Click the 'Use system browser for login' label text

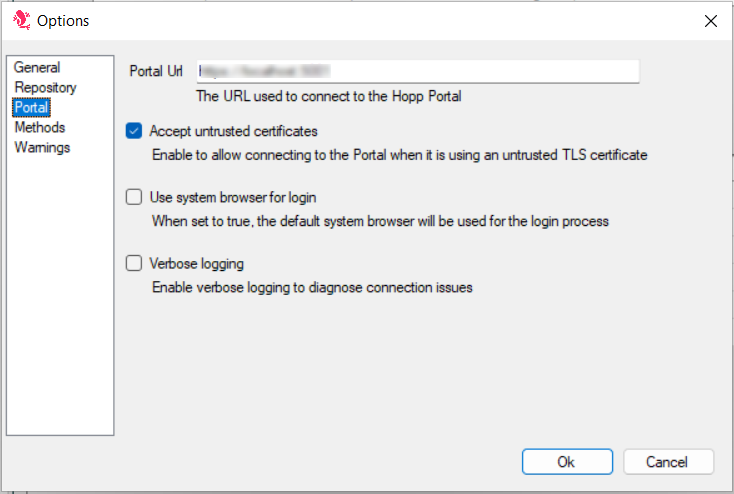[x=232, y=197]
